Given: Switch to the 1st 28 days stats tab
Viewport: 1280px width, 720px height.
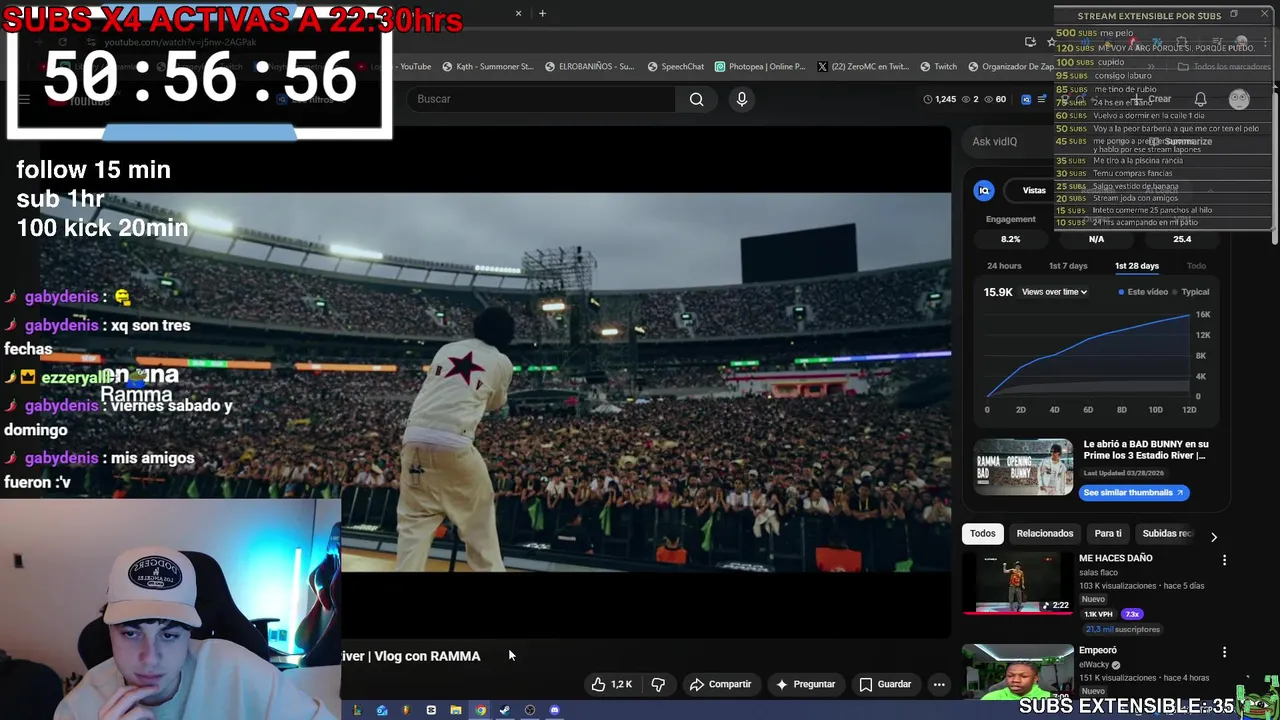Looking at the screenshot, I should [x=1137, y=266].
